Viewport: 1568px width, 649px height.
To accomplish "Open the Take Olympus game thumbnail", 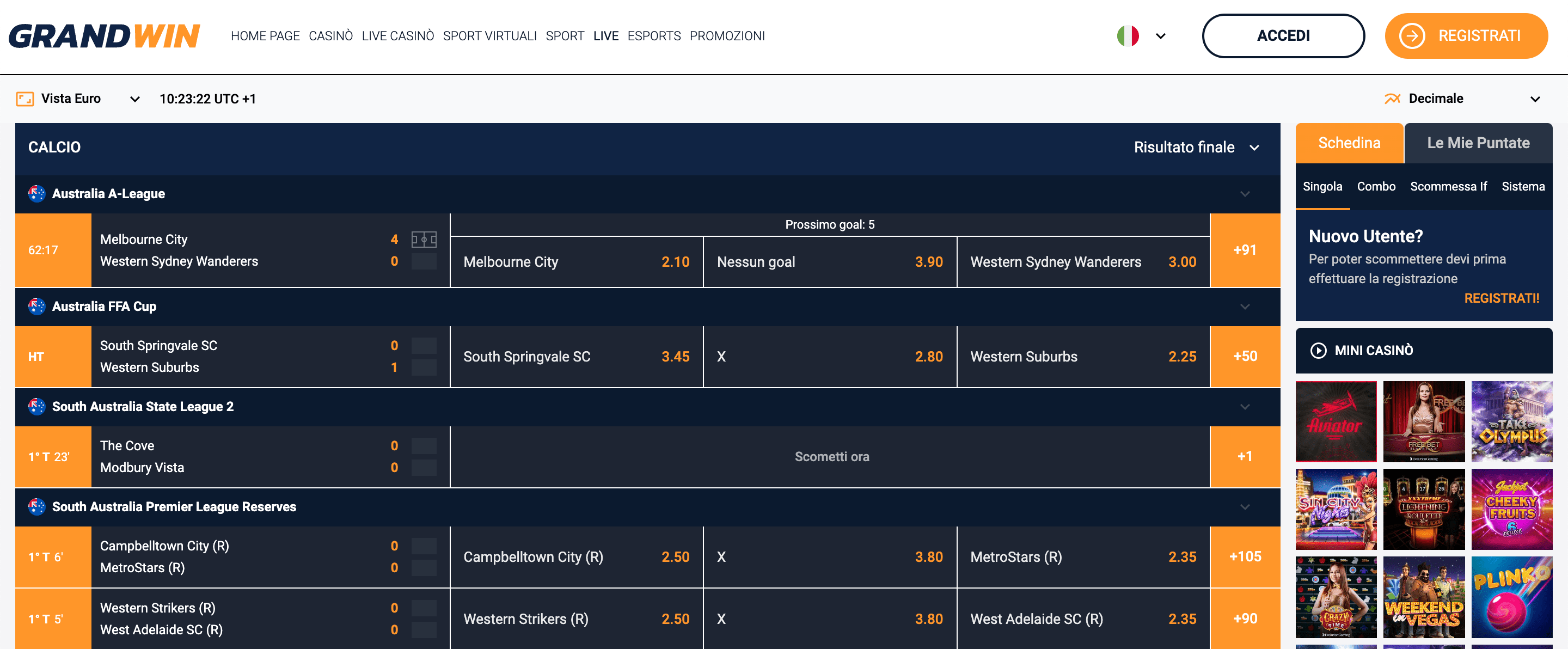I will [1512, 421].
